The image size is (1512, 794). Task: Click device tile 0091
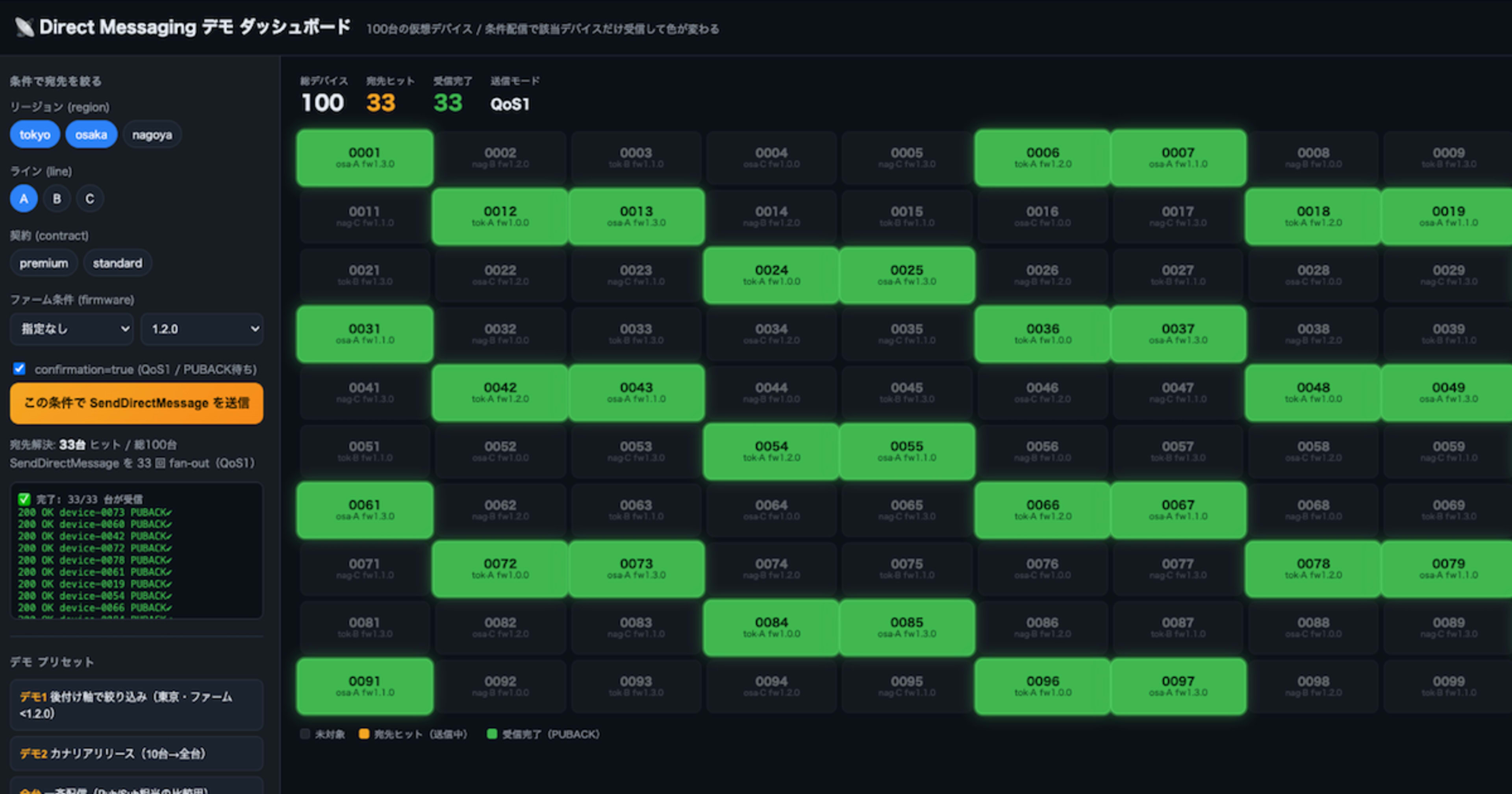coord(365,686)
